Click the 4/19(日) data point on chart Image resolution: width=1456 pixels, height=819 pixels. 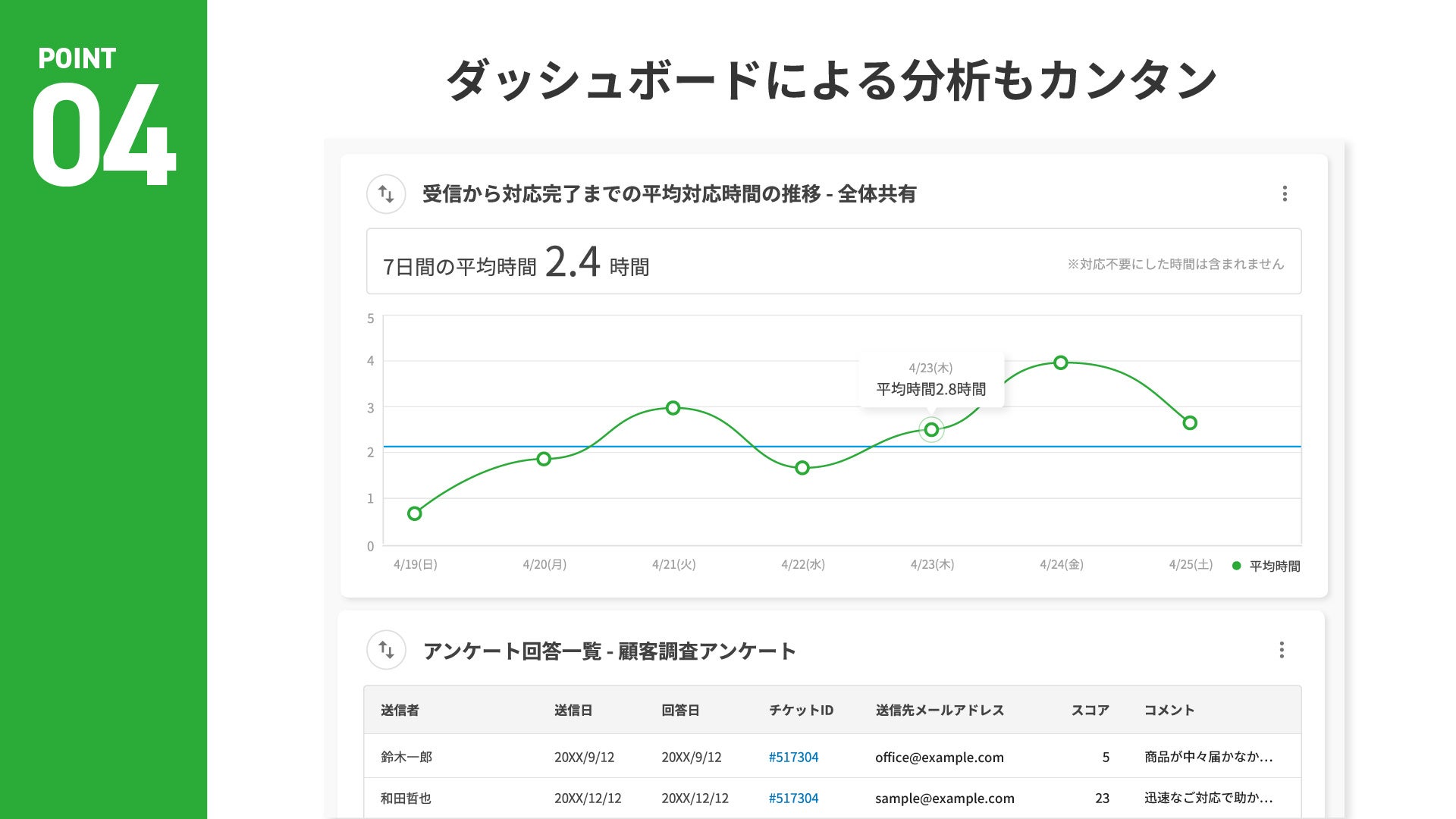(x=415, y=514)
